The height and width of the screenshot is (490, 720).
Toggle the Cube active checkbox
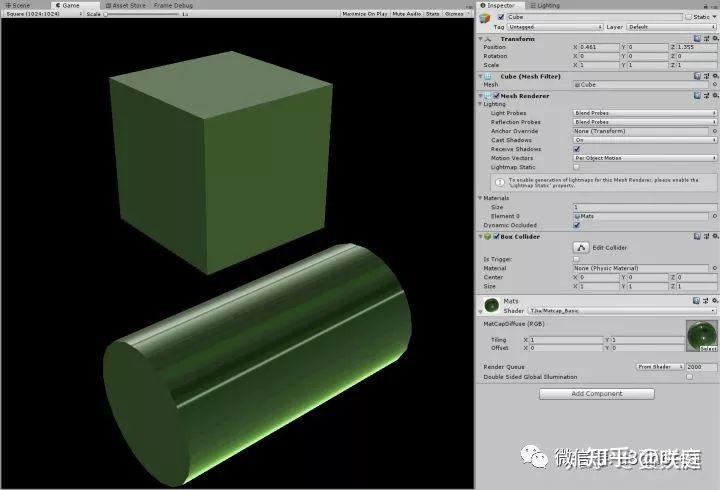click(x=501, y=17)
